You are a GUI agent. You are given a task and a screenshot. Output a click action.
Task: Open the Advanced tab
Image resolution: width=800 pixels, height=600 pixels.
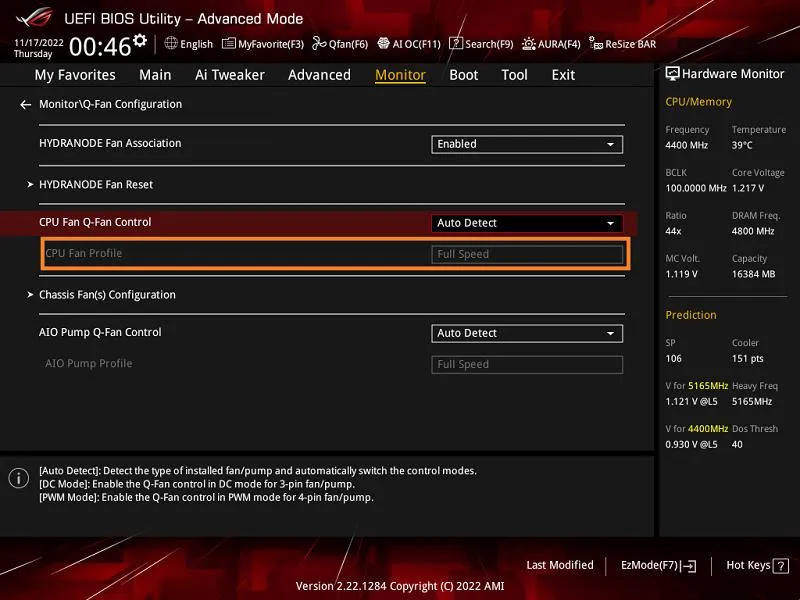click(319, 75)
